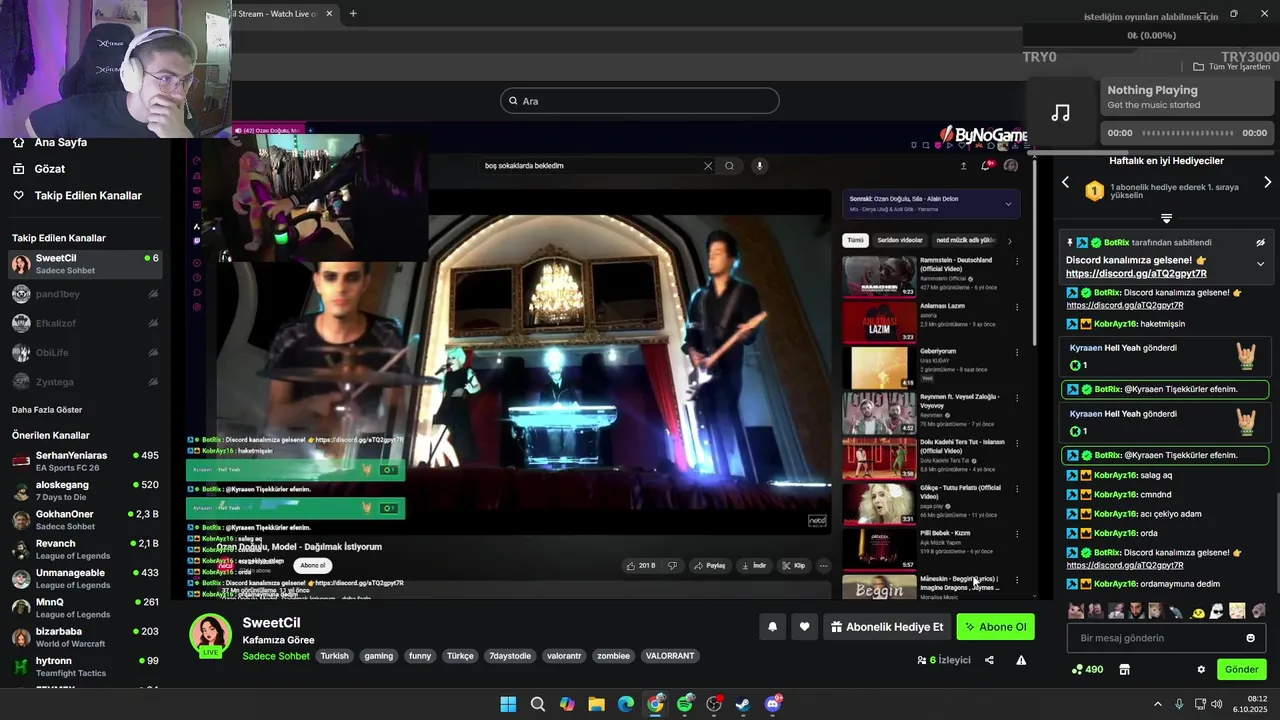Show previous gifter leaderboard slide arrow
The image size is (1280, 720).
tap(1065, 182)
